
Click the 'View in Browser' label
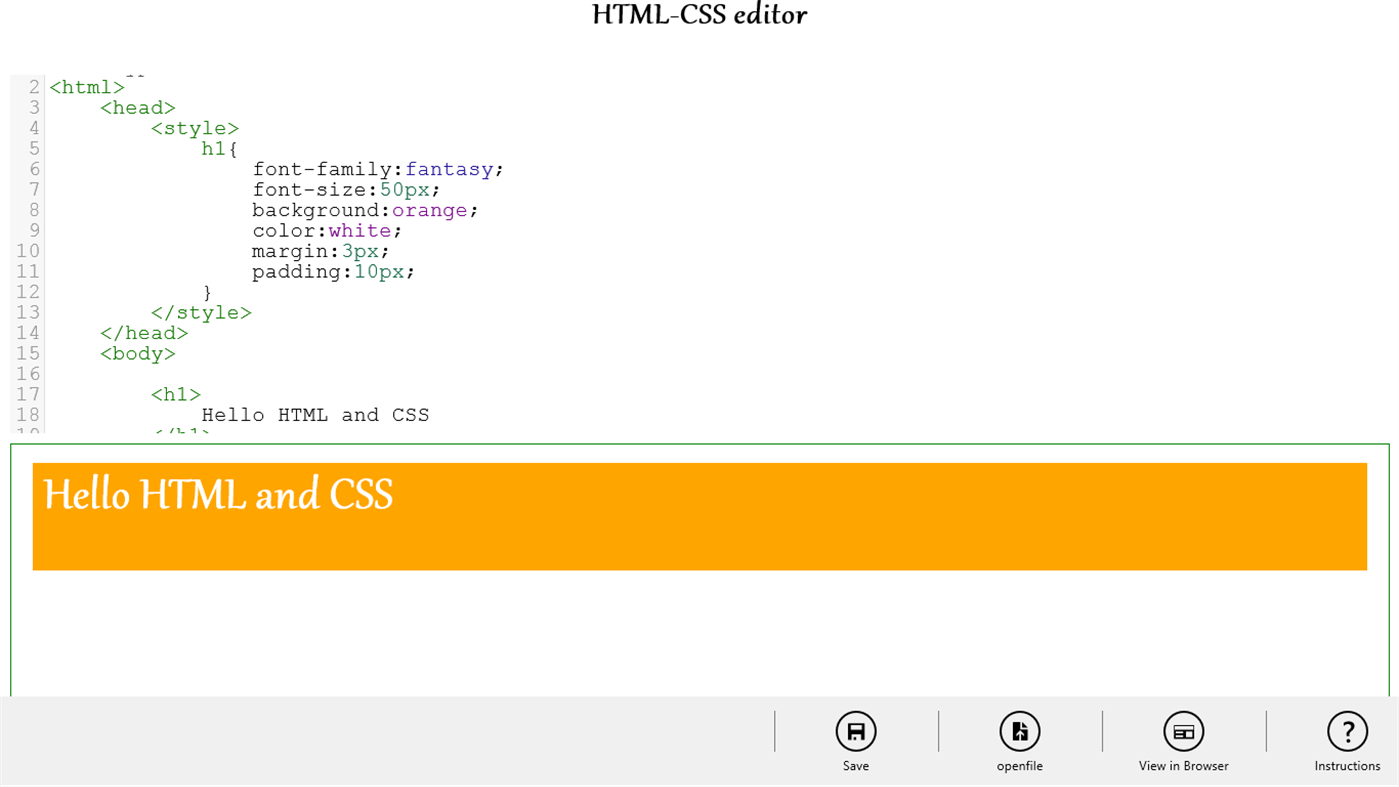1184,766
